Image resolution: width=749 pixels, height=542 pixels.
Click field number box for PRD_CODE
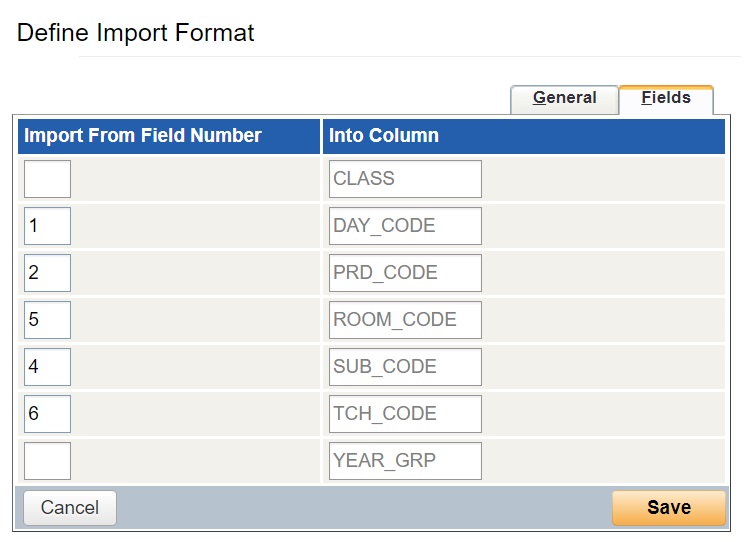click(47, 273)
